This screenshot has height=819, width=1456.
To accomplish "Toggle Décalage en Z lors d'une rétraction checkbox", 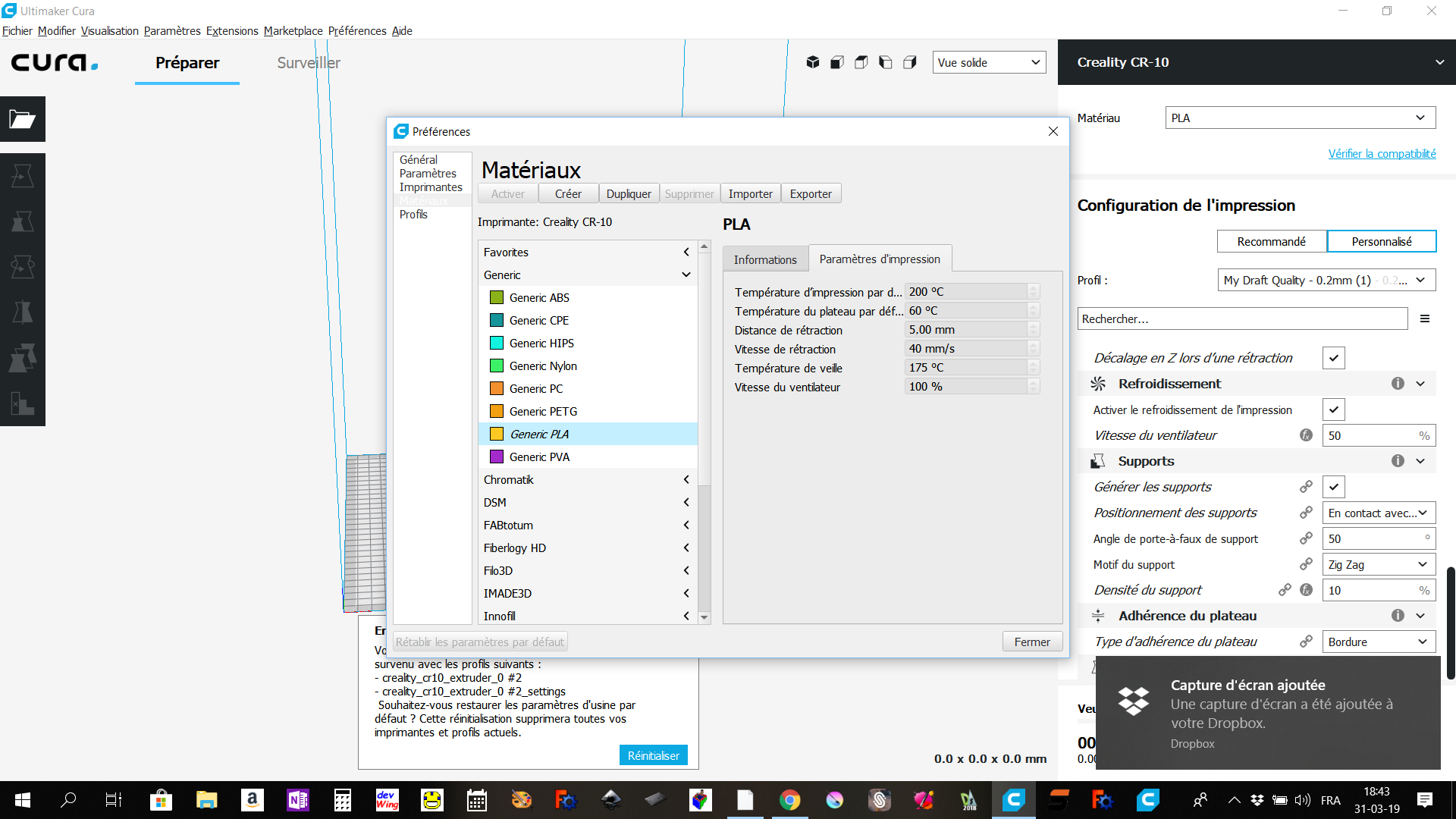I will [x=1334, y=358].
